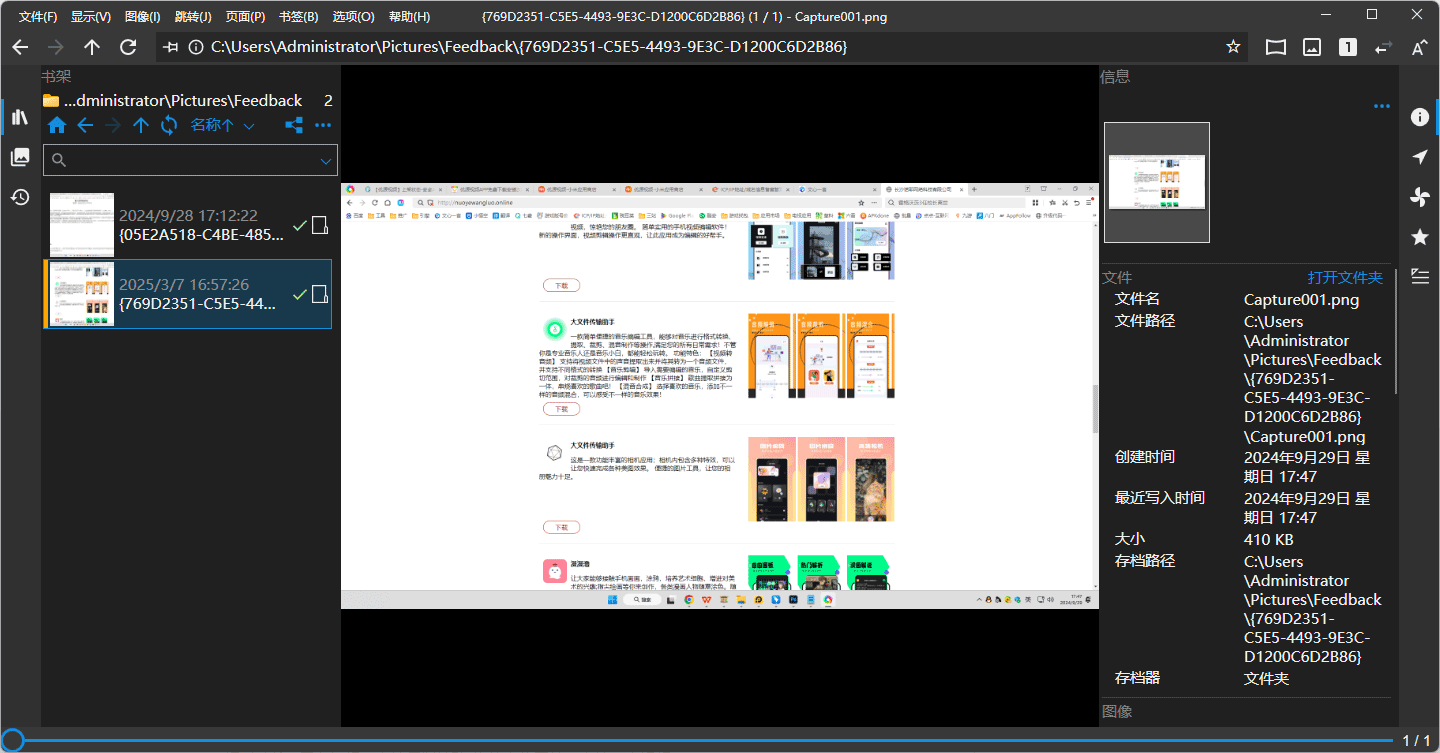Click the 1 / 1 page counter
The width and height of the screenshot is (1440, 753).
(1416, 741)
